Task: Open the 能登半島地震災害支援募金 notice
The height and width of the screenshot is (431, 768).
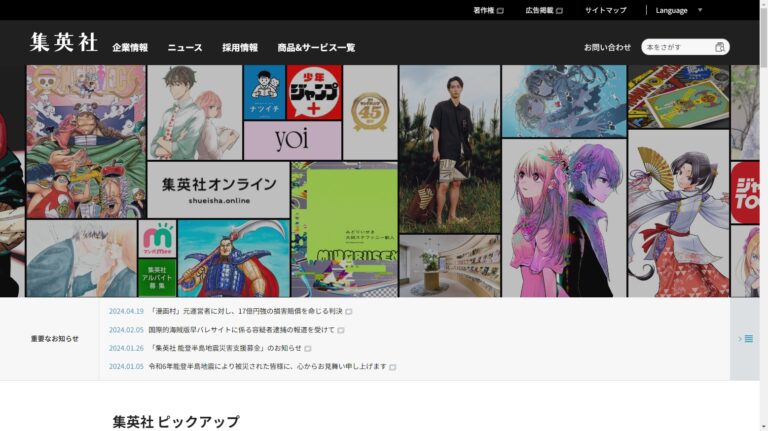Action: tap(225, 348)
